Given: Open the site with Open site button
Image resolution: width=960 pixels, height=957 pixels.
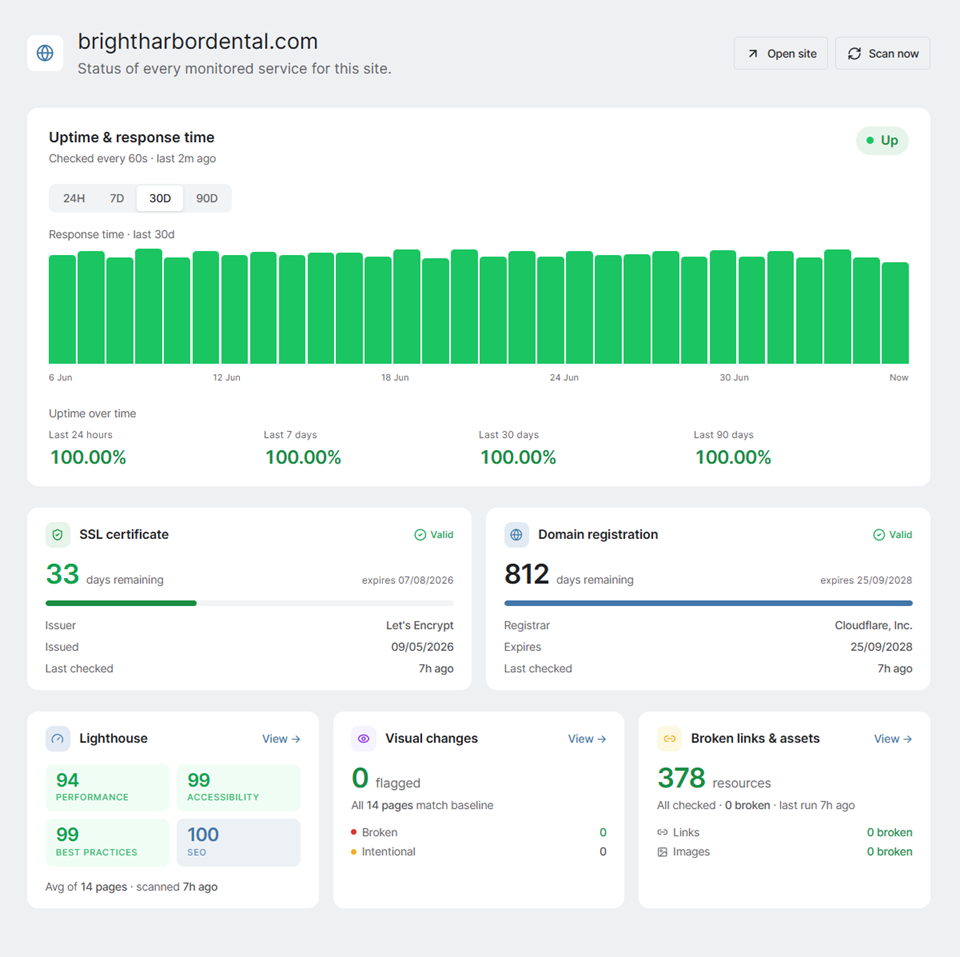Looking at the screenshot, I should click(781, 53).
